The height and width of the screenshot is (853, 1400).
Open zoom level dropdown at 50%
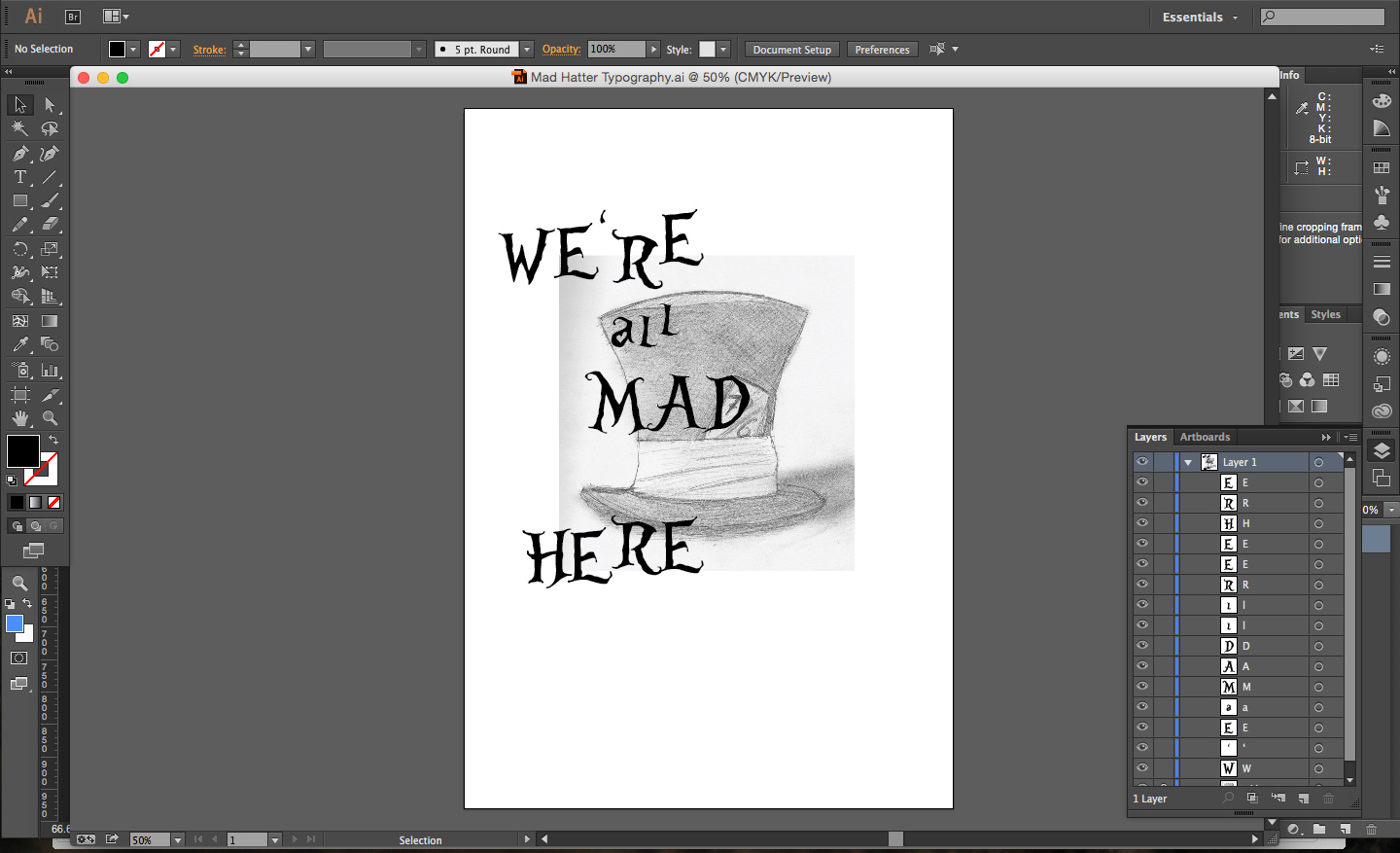coord(178,839)
